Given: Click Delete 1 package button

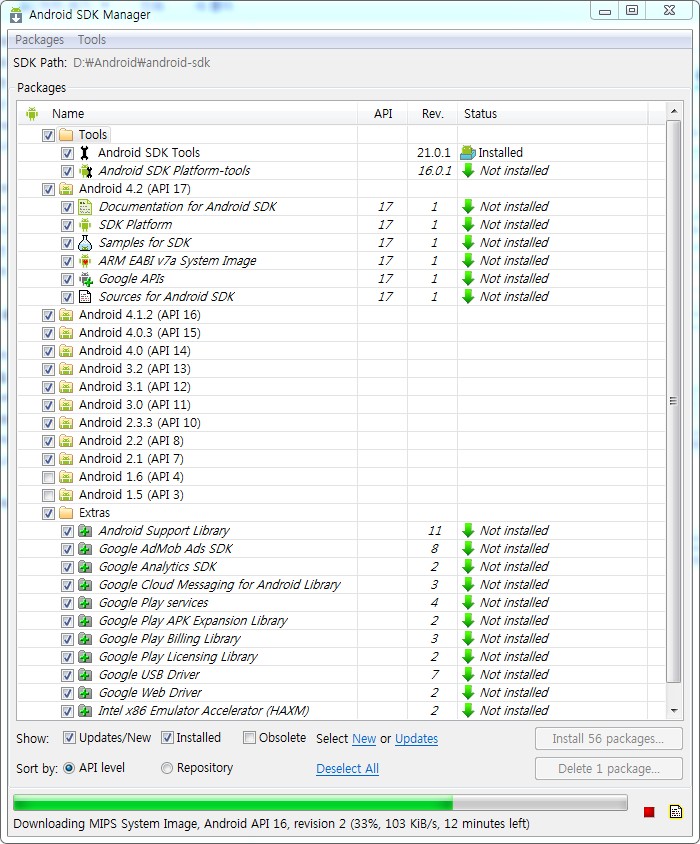Looking at the screenshot, I should click(608, 769).
